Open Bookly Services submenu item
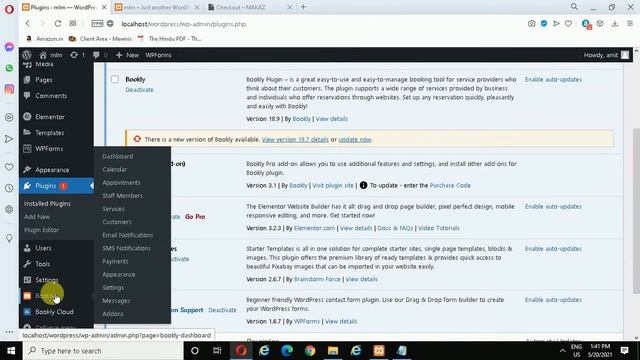The height and width of the screenshot is (360, 640). (x=113, y=209)
